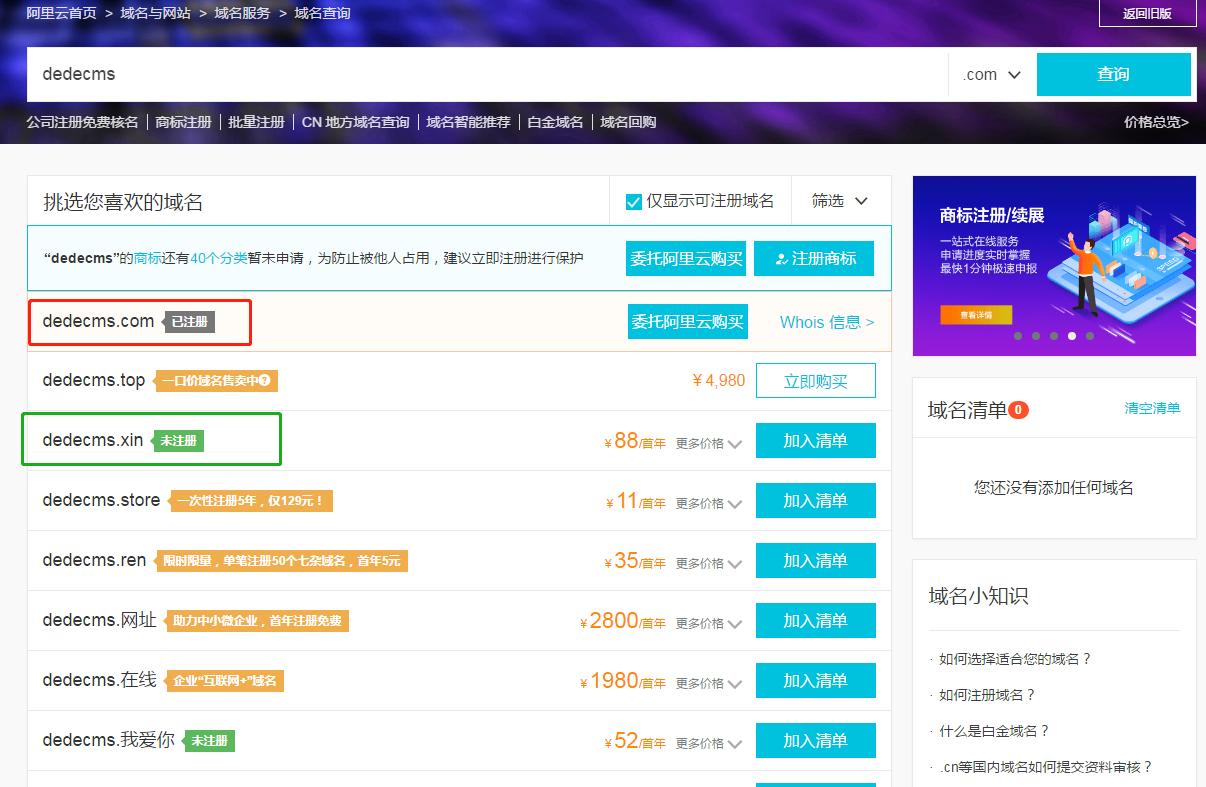
Task: Select 商标注册 in the navigation menu
Action: point(182,120)
